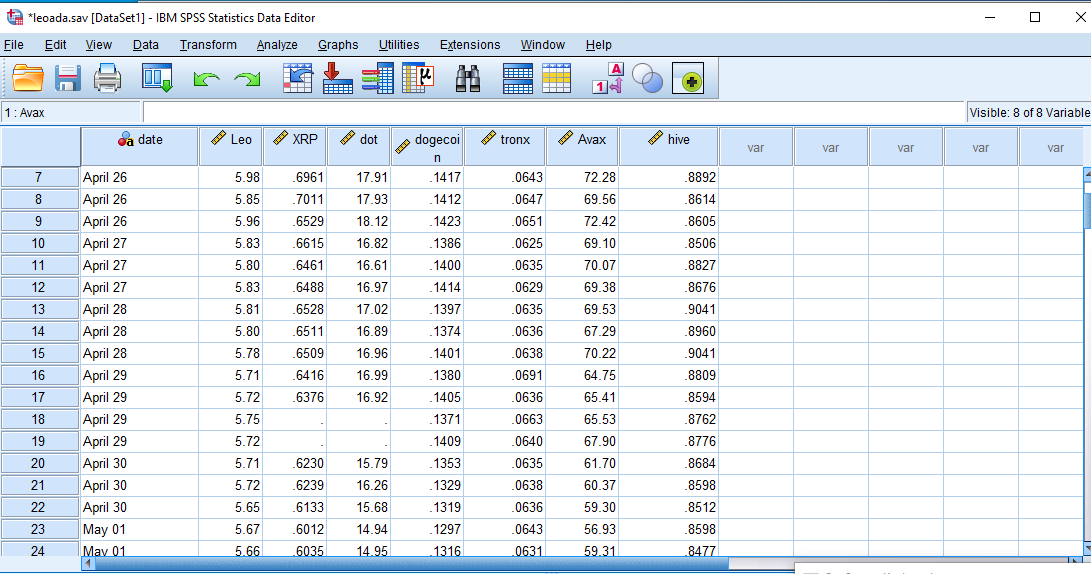This screenshot has height=574, width=1091.
Task: Show all variables plus icon
Action: tap(688, 79)
